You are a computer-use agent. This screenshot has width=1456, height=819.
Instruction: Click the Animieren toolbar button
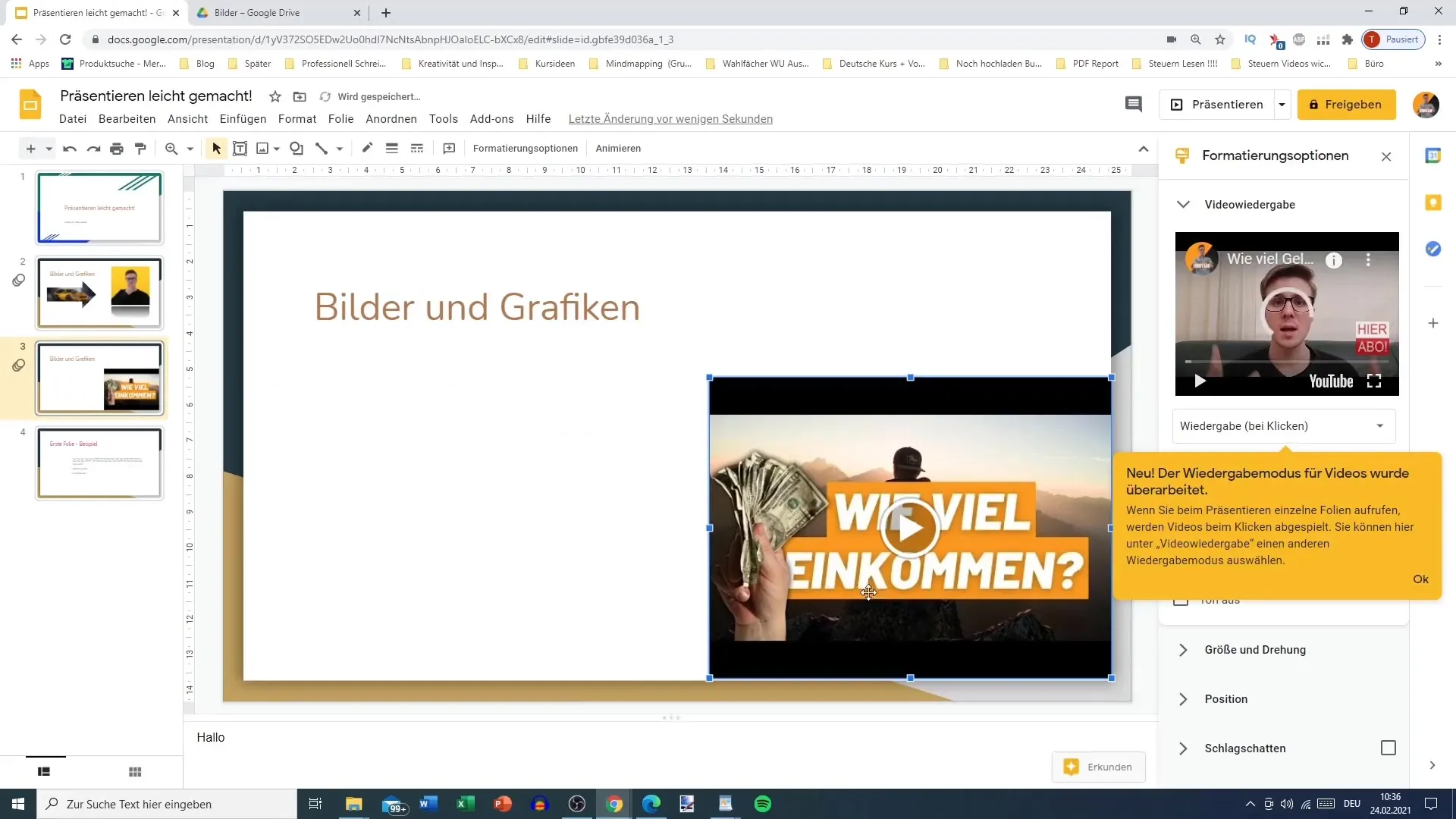click(618, 149)
